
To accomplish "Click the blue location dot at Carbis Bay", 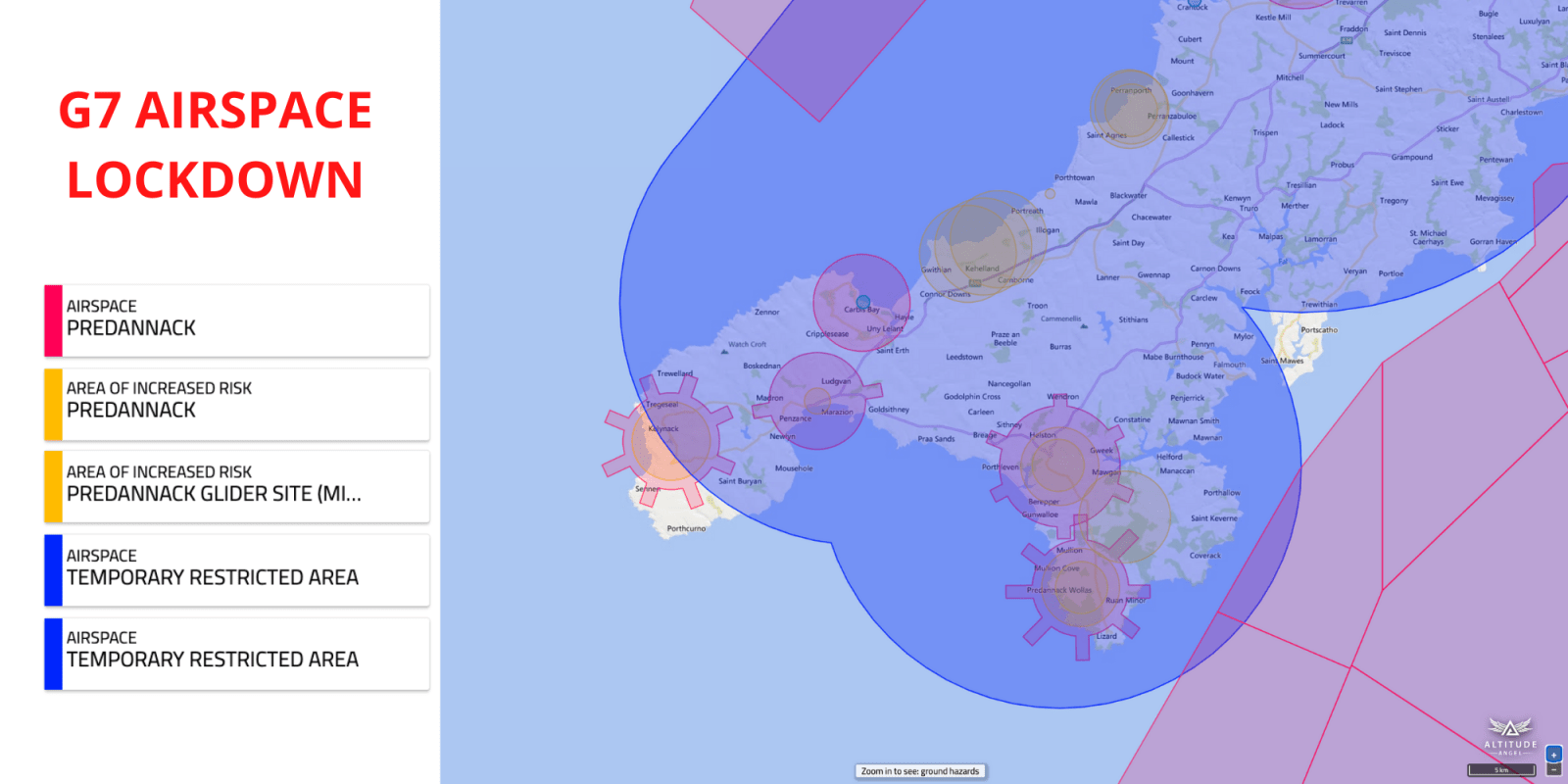I will 863,303.
